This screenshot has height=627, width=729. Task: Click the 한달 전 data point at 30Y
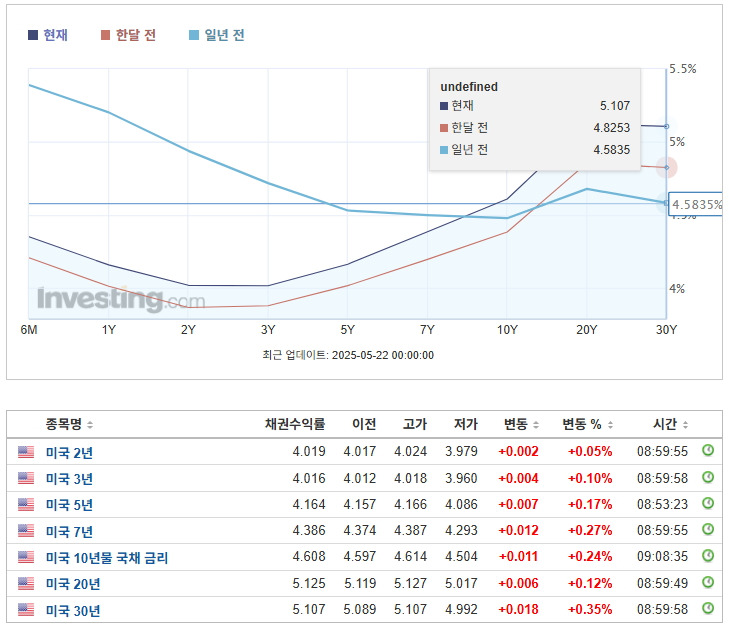[x=666, y=167]
